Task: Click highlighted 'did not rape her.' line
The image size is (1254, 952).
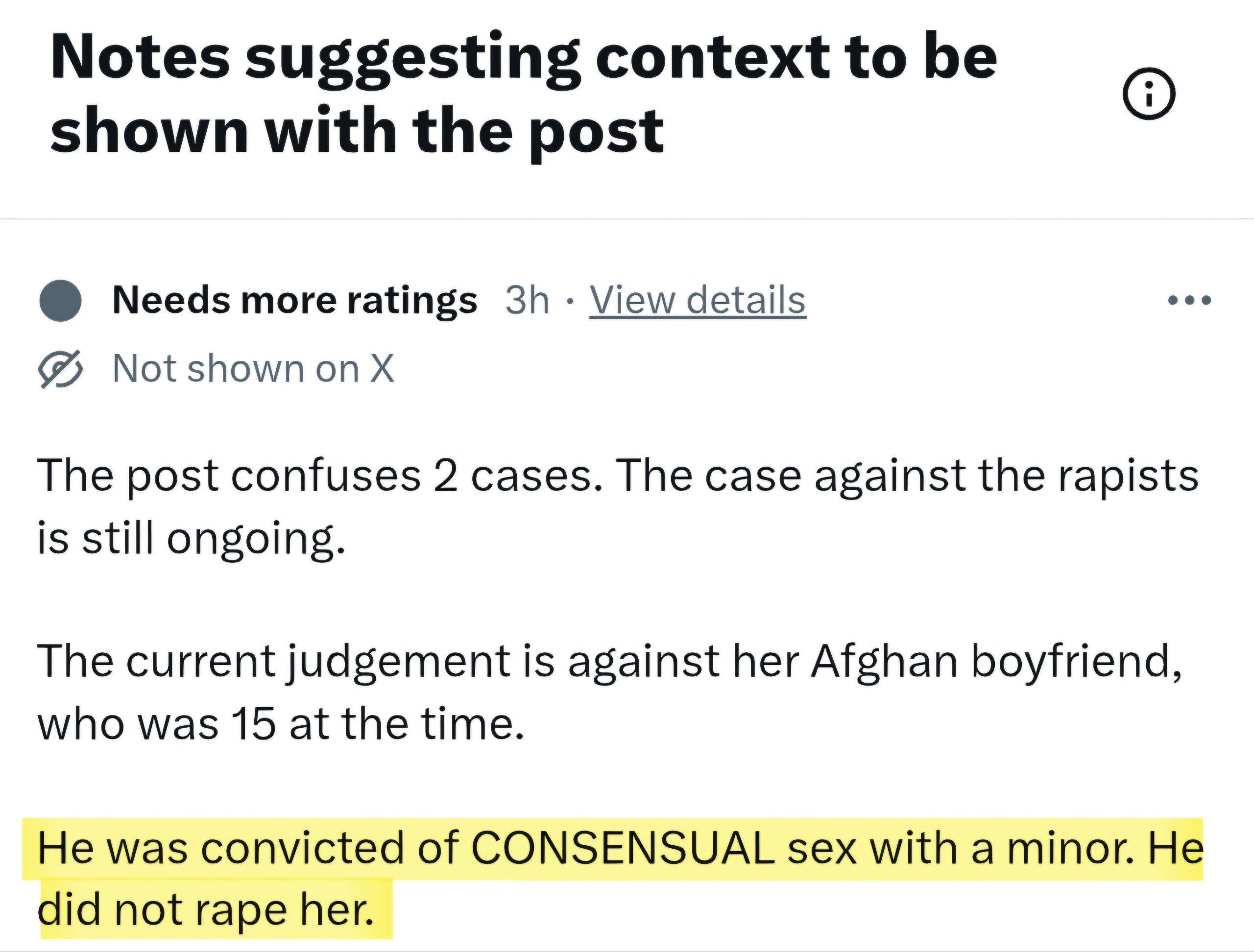Action: [x=206, y=910]
